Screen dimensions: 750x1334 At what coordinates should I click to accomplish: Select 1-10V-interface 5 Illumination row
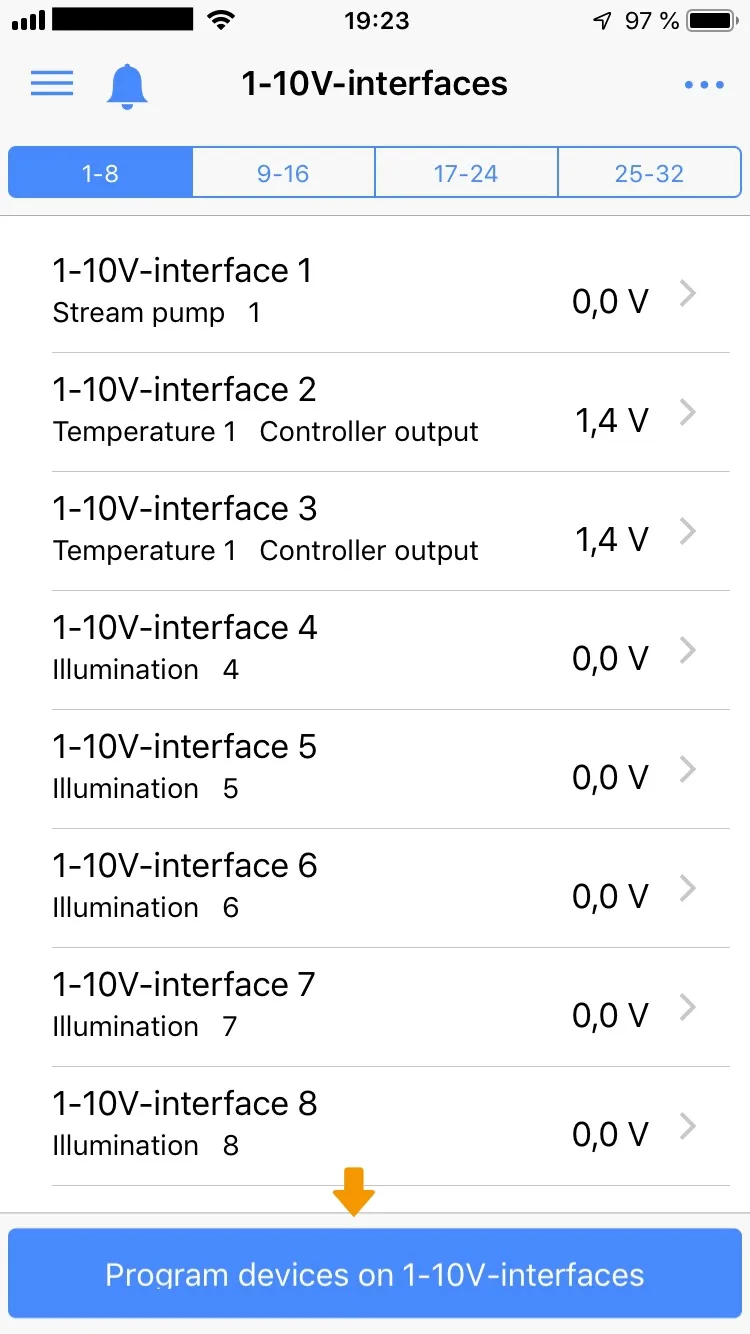tap(375, 769)
